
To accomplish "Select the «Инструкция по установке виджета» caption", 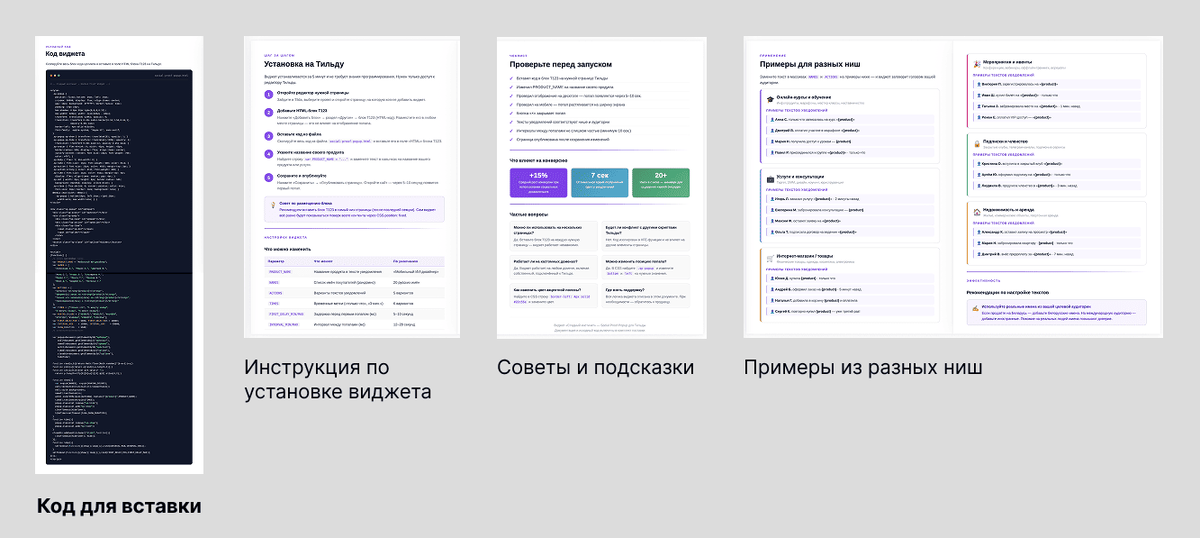I will [x=338, y=380].
